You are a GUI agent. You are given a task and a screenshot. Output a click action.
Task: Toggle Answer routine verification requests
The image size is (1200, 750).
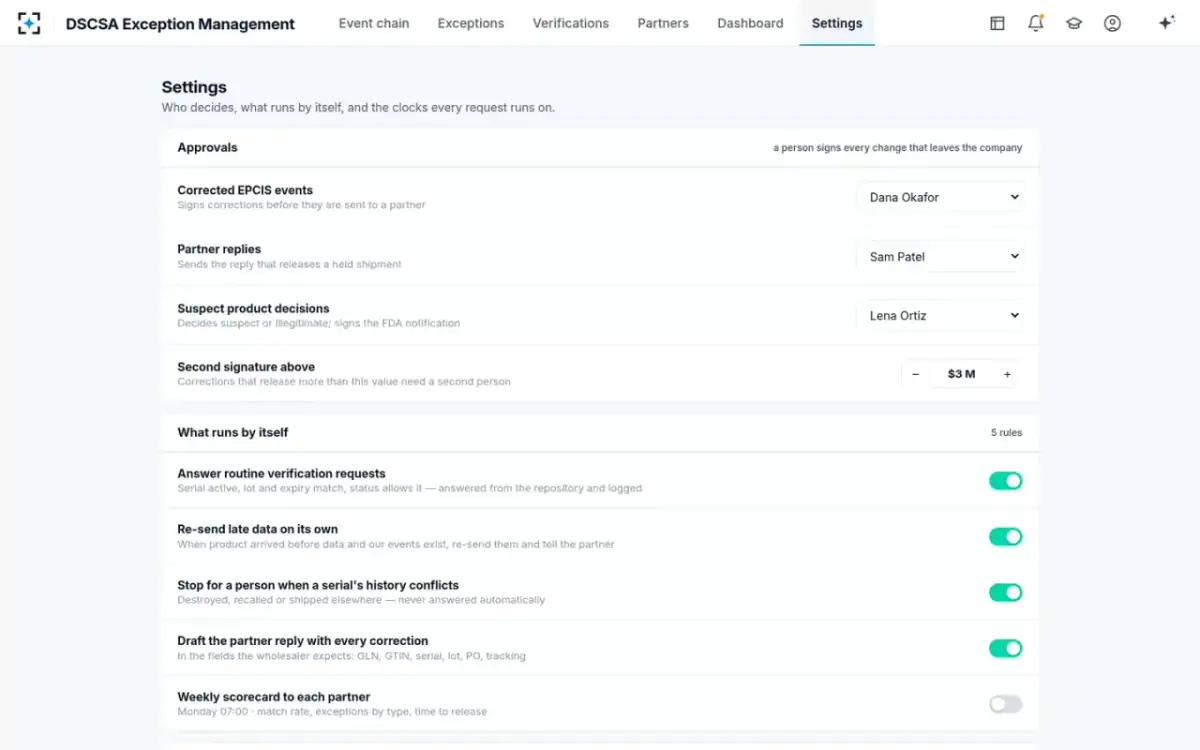tap(1006, 481)
